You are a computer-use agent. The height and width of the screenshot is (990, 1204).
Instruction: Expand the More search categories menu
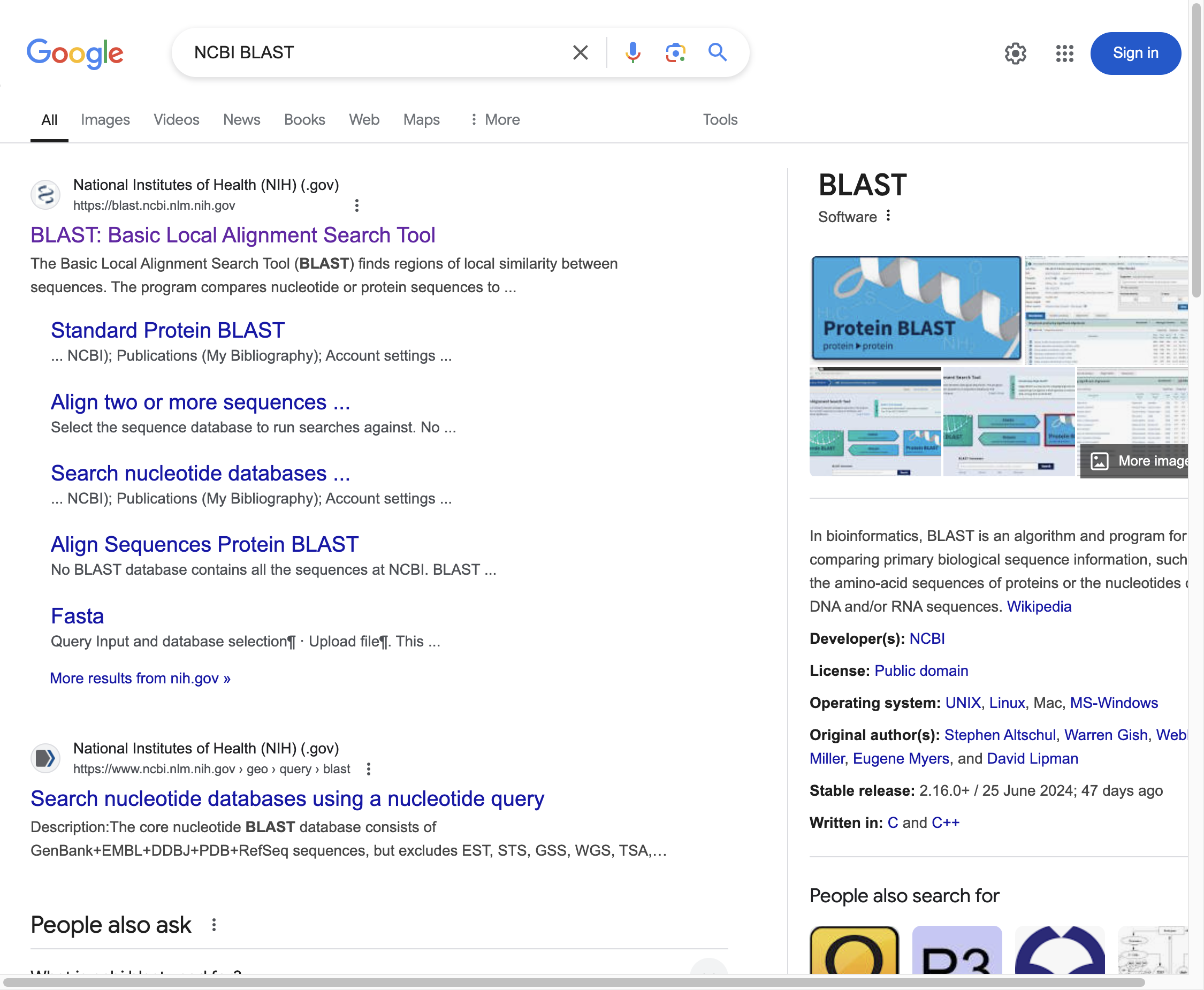pos(494,120)
